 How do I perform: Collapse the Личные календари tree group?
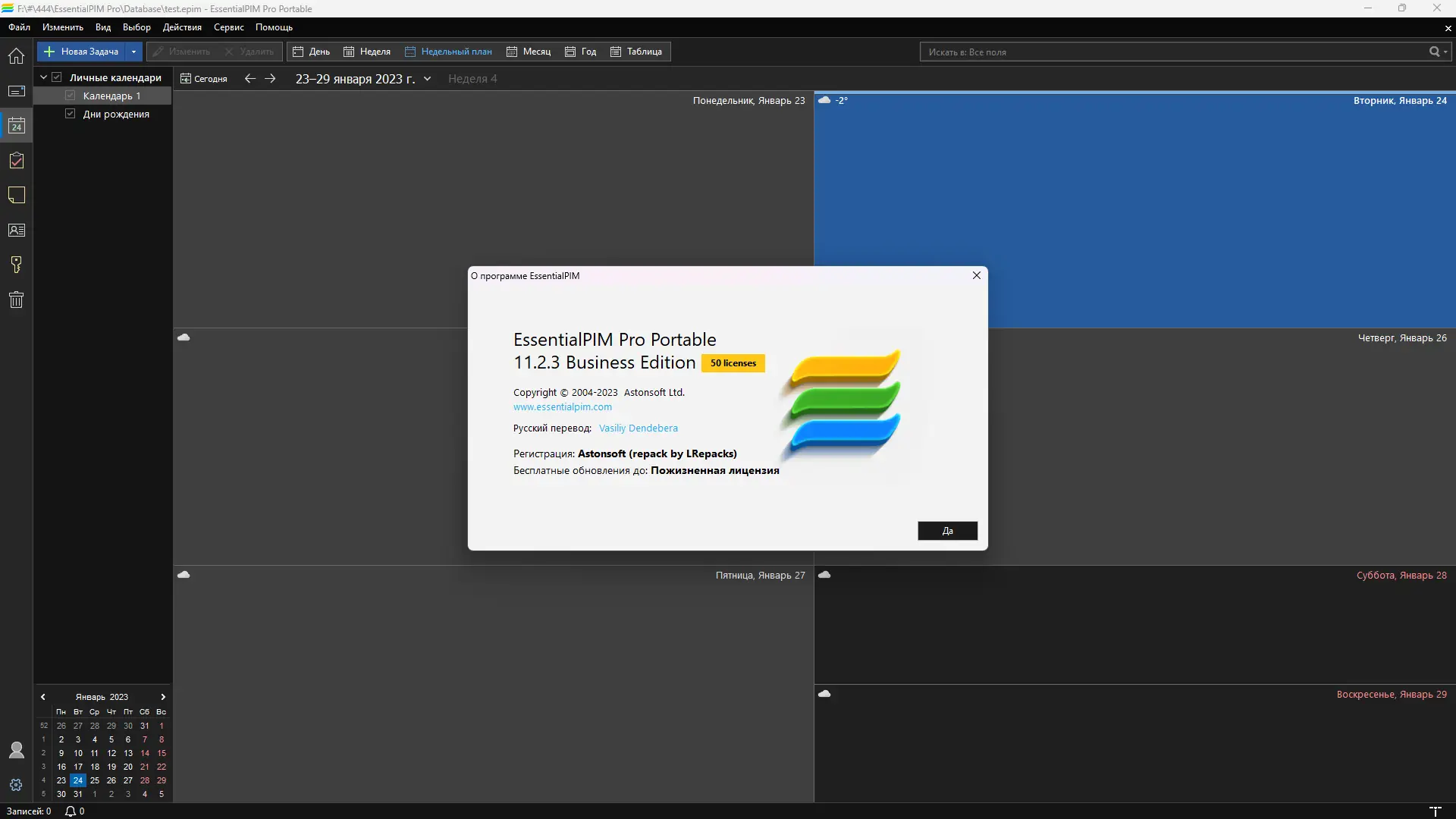[43, 77]
